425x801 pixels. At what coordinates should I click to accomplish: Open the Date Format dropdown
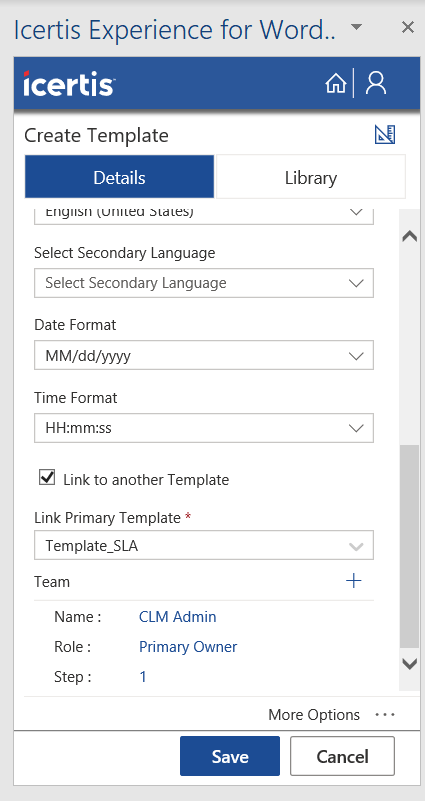(204, 356)
